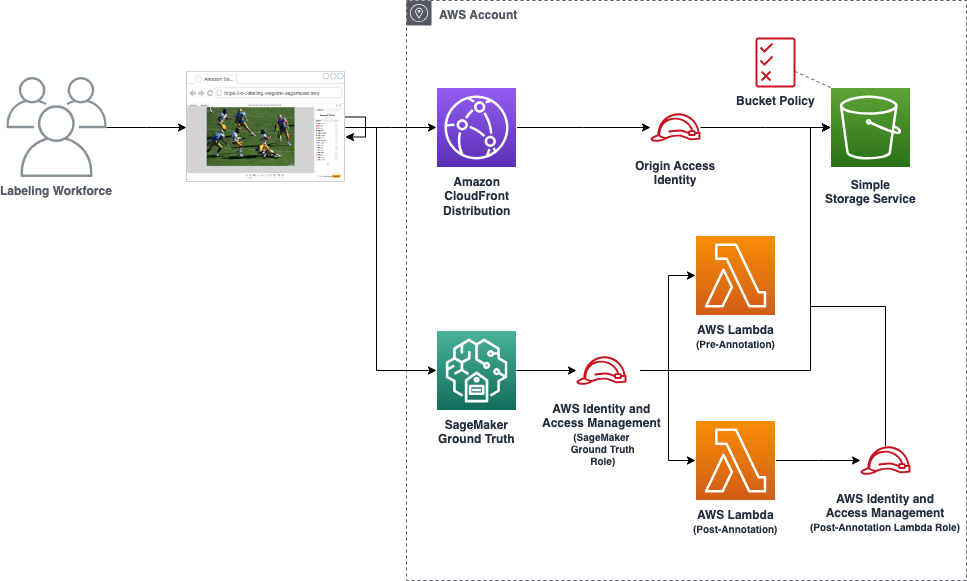
Task: Click the Labeling Workforce users icon
Action: (56, 127)
